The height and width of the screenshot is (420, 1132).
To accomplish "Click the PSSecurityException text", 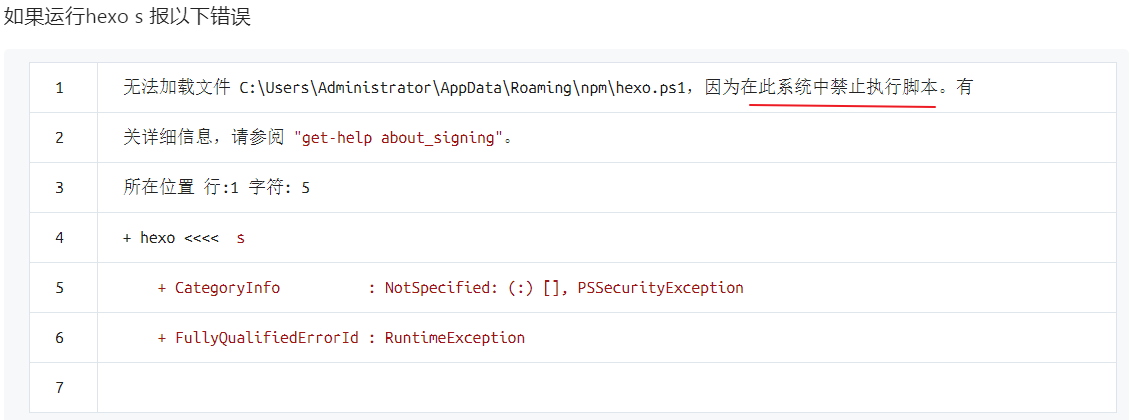I will (x=660, y=288).
